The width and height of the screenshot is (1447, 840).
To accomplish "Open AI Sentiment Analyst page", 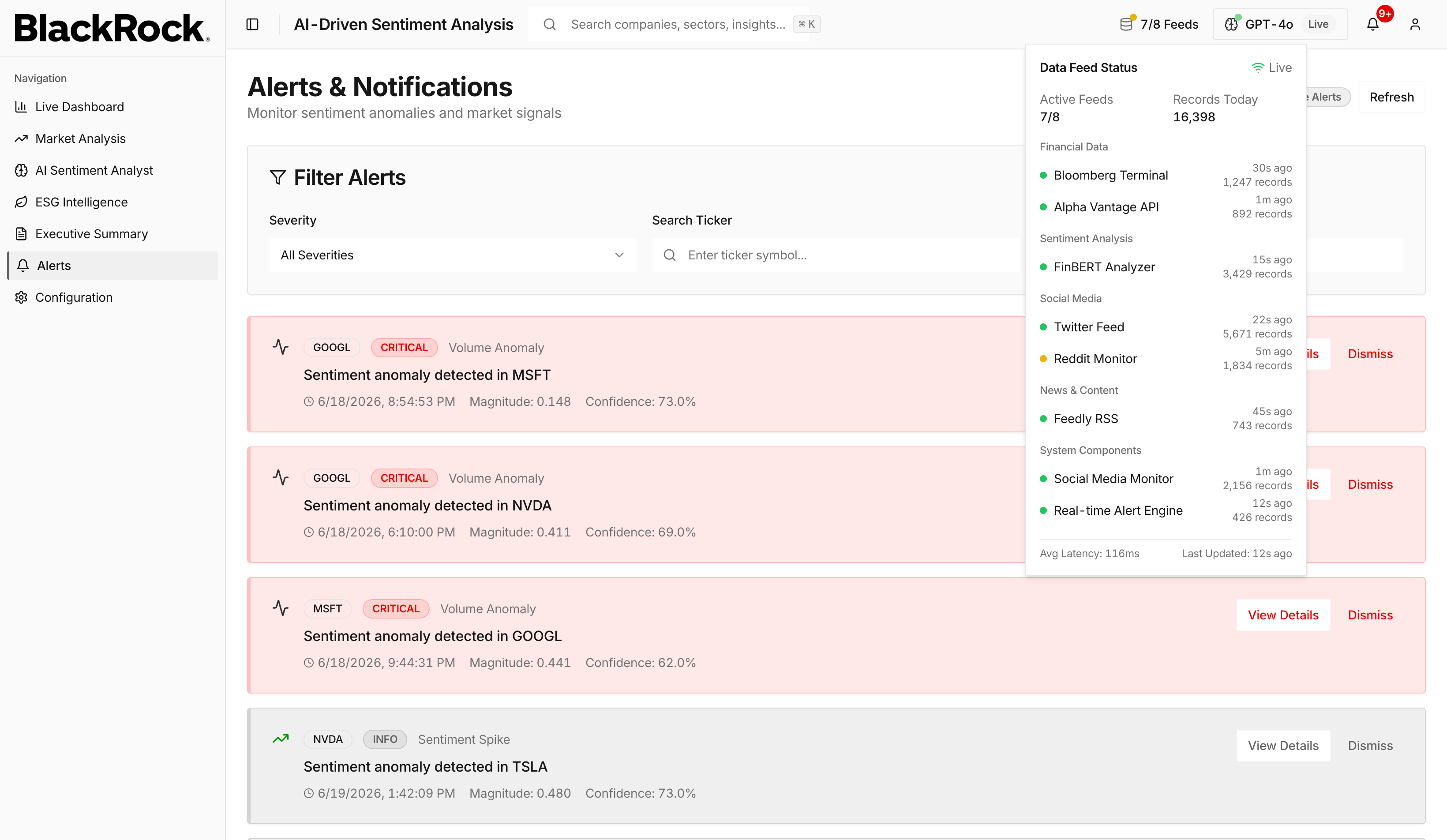I will coord(112,171).
